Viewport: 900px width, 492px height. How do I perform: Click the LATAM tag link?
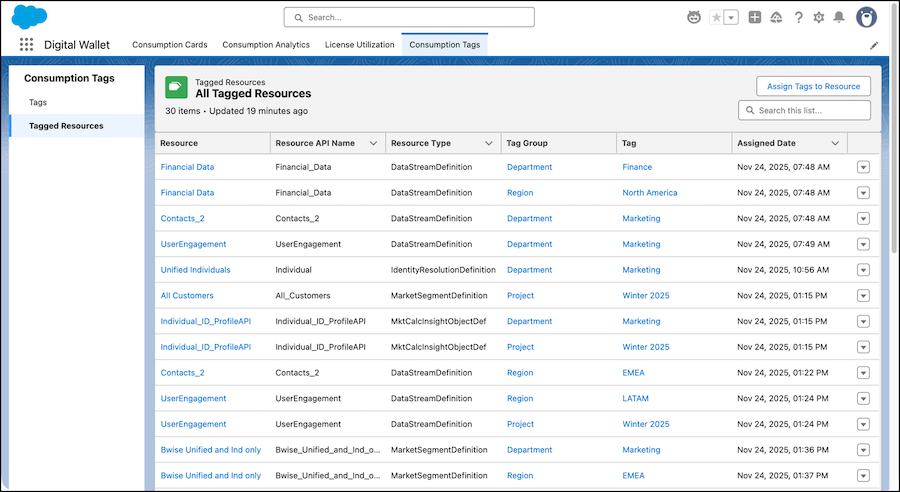[635, 398]
